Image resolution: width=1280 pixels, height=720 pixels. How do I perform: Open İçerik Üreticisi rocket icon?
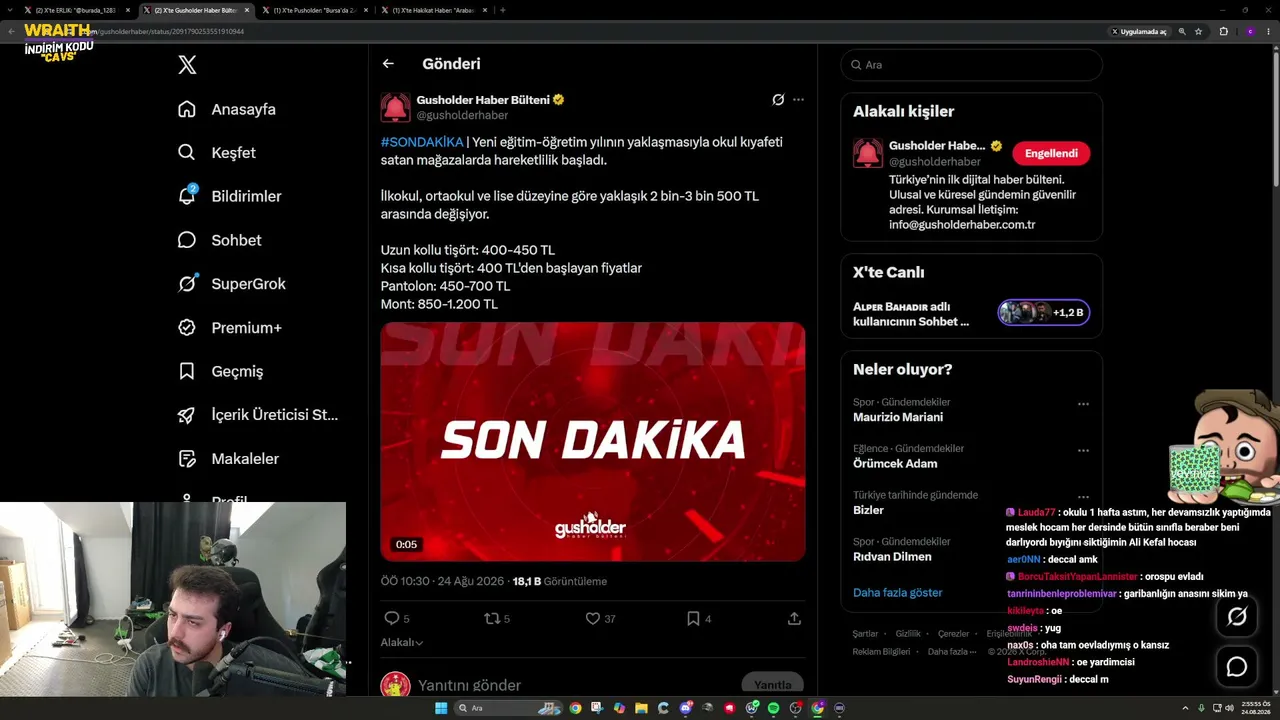187,415
